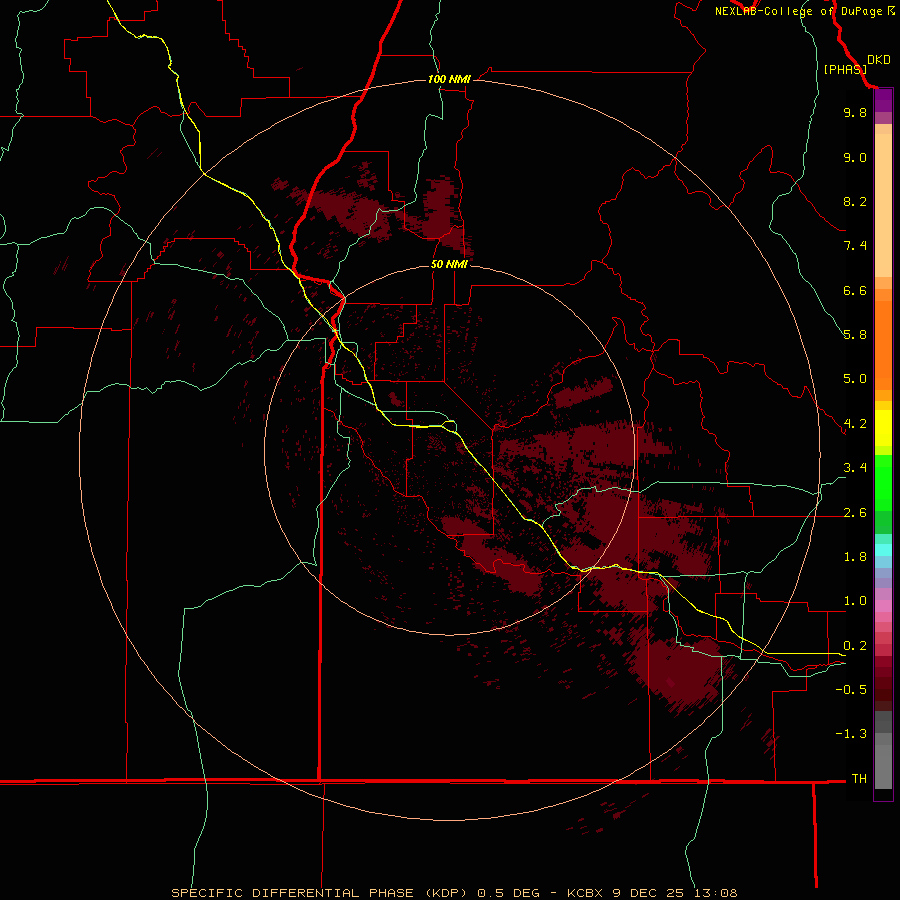Click the [PHAS] legend heading
This screenshot has width=900, height=900.
click(x=845, y=69)
